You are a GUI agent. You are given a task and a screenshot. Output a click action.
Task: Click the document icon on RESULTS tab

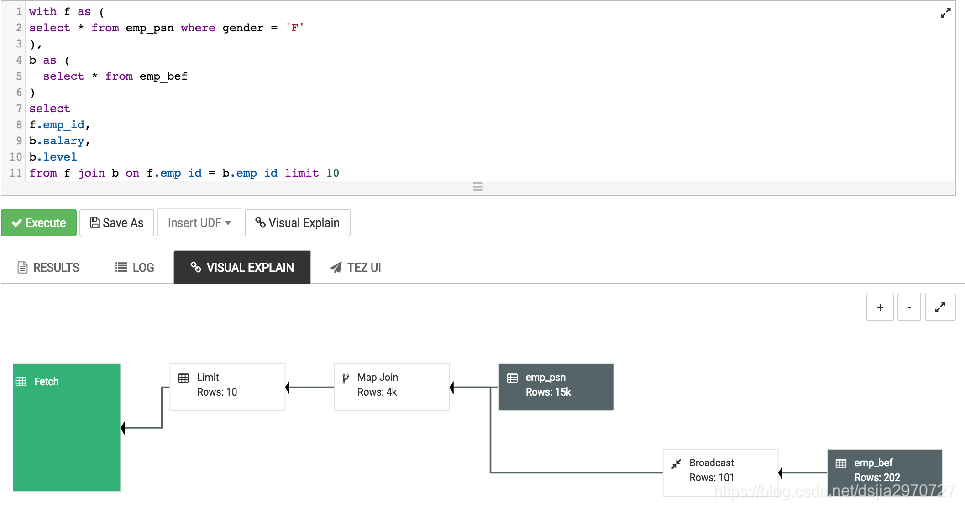[x=23, y=268]
